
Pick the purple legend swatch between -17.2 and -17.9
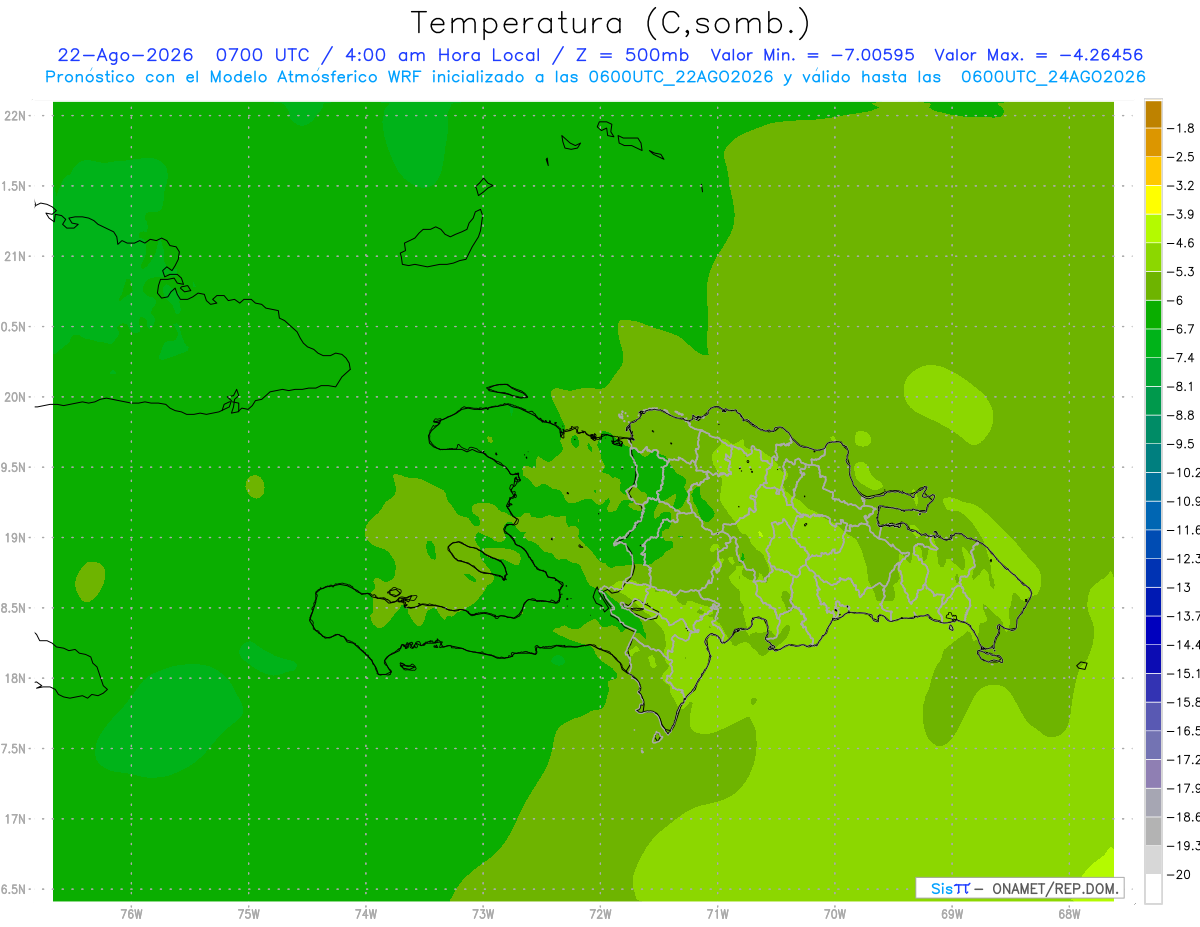(x=1153, y=773)
